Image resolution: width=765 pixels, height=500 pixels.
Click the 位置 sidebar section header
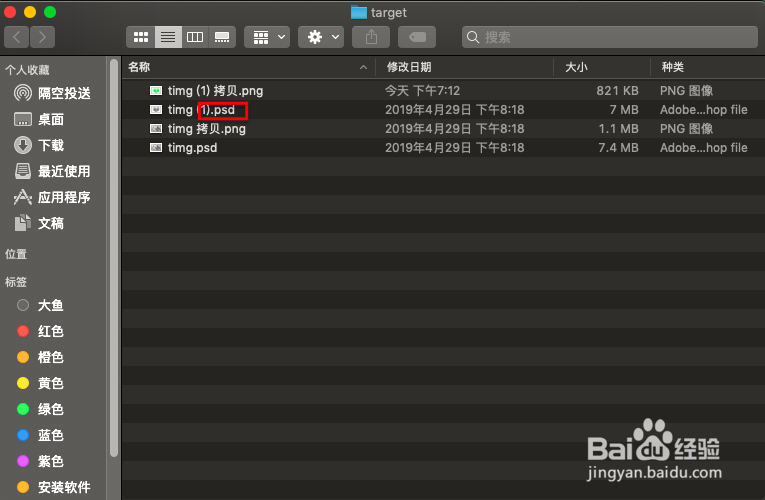[x=16, y=254]
